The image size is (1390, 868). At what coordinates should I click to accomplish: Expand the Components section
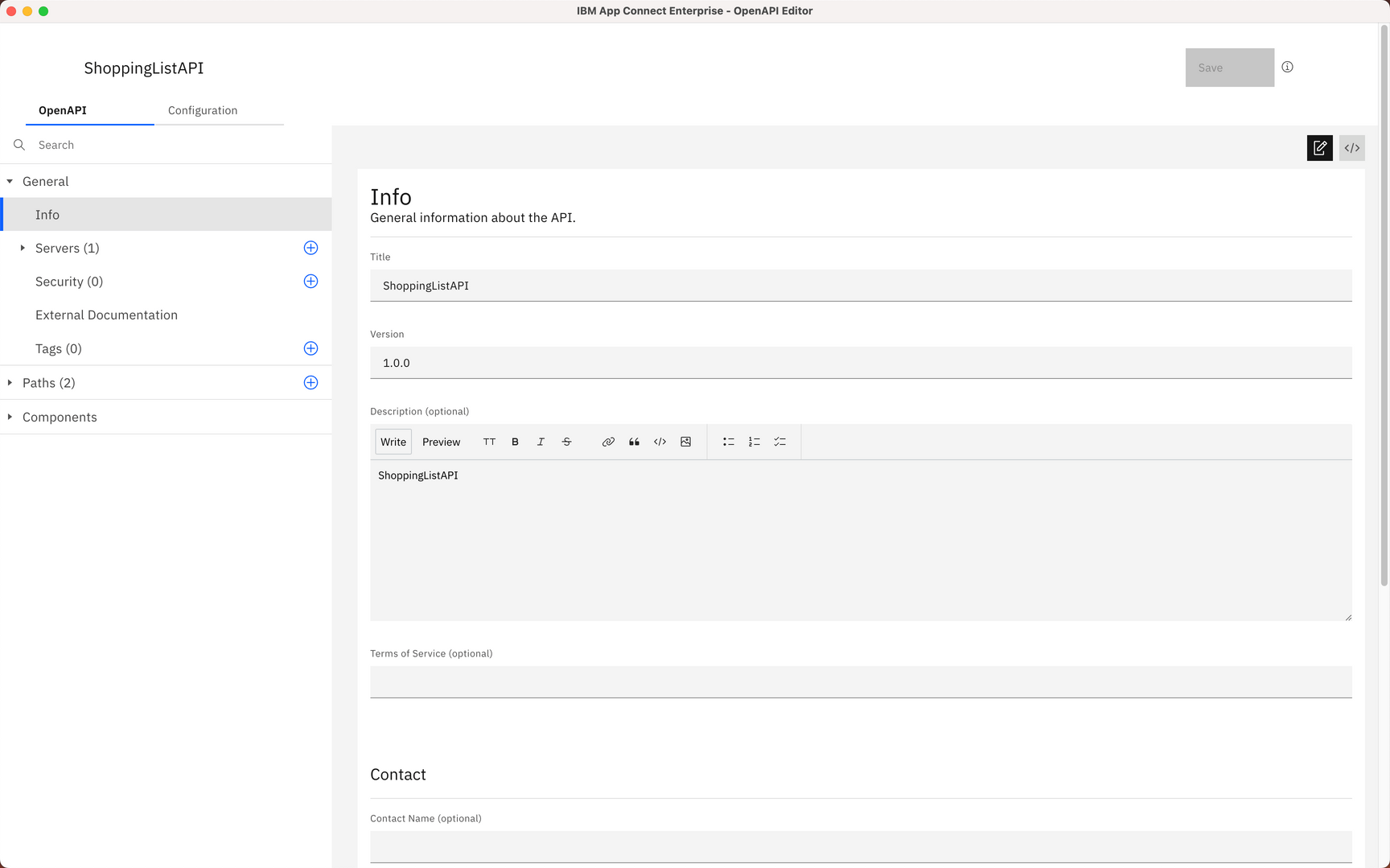pos(10,417)
